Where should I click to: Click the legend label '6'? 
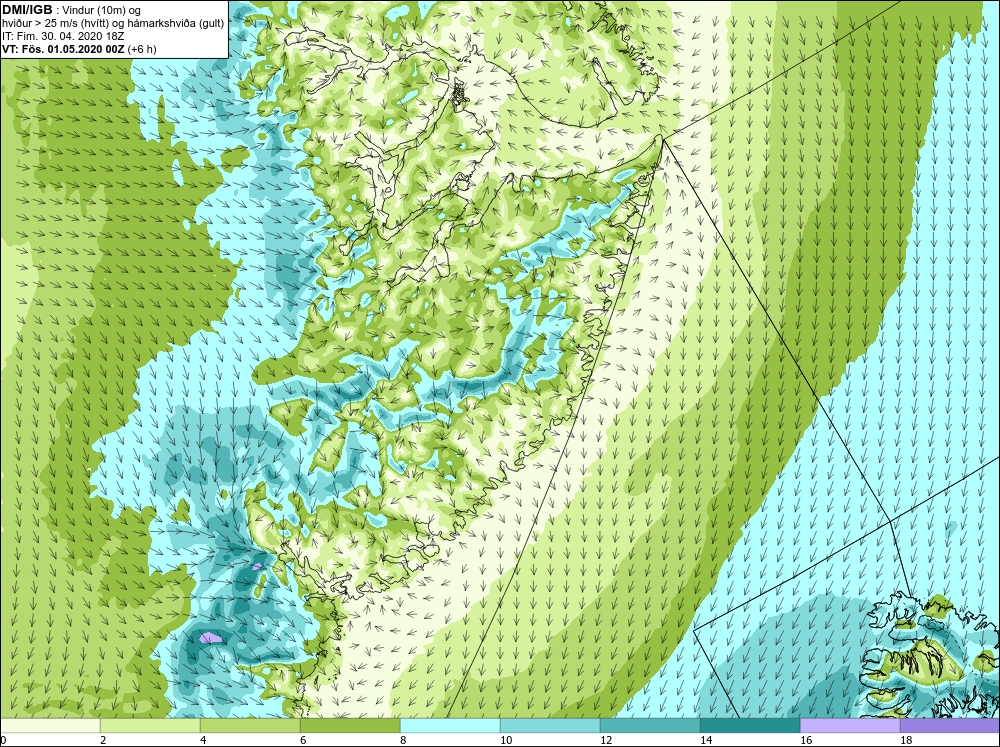[x=304, y=740]
